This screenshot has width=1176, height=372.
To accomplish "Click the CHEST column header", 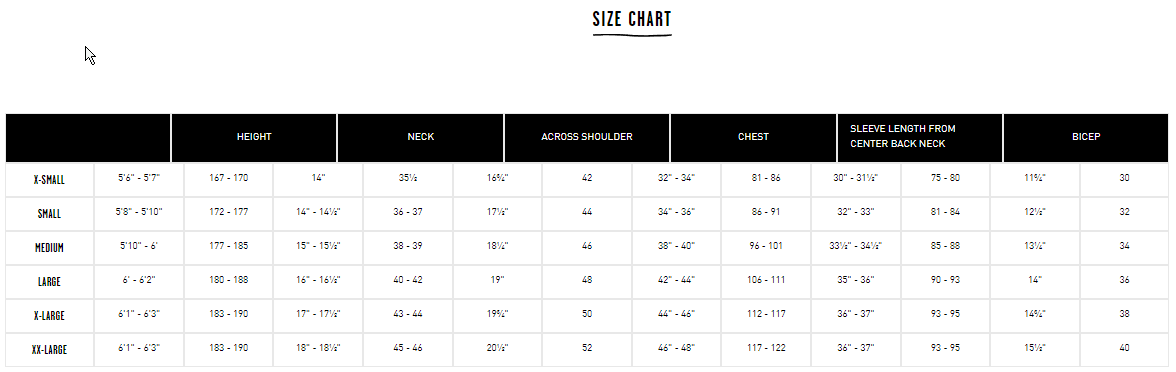I will coord(753,137).
